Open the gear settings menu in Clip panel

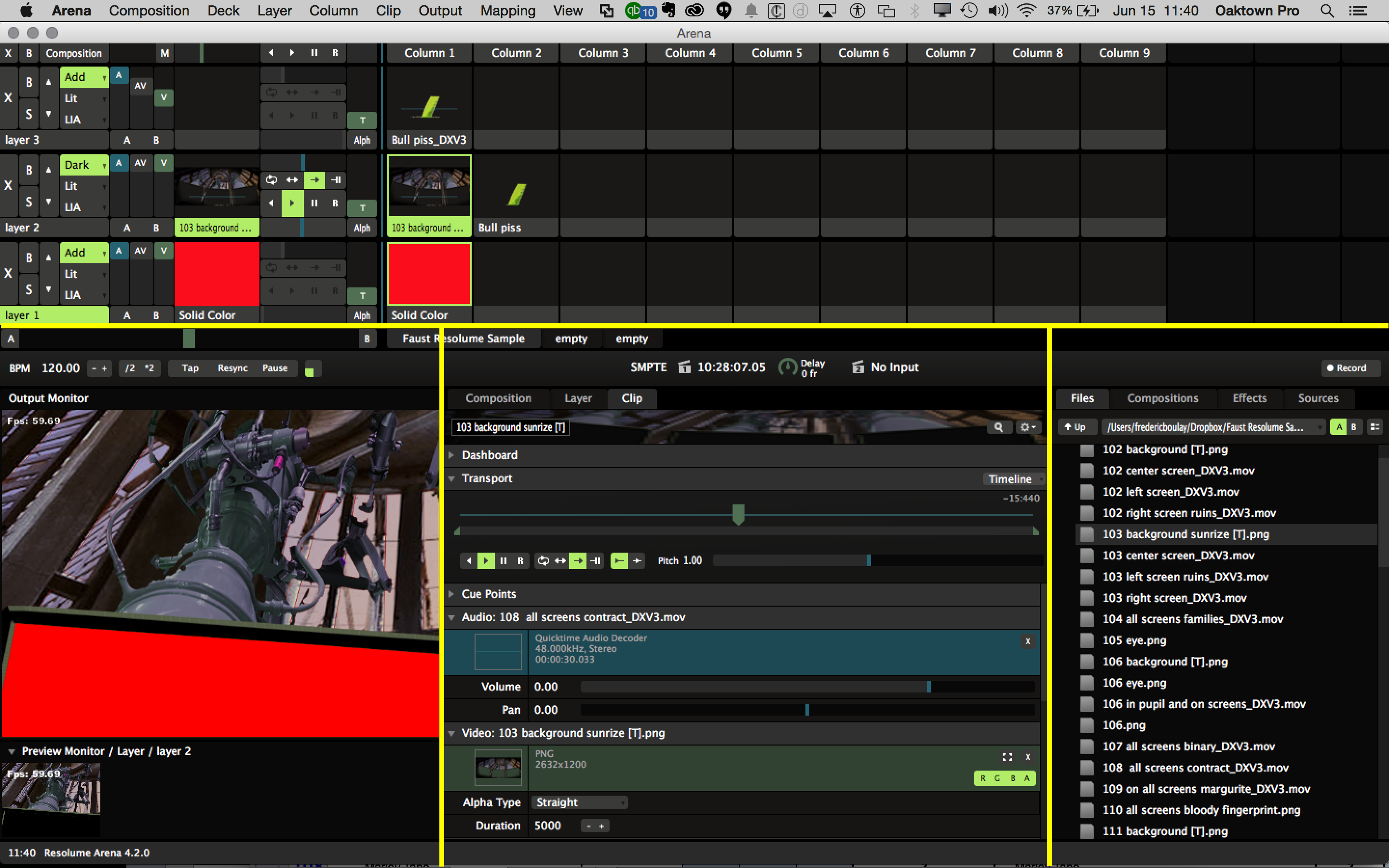click(x=1027, y=427)
